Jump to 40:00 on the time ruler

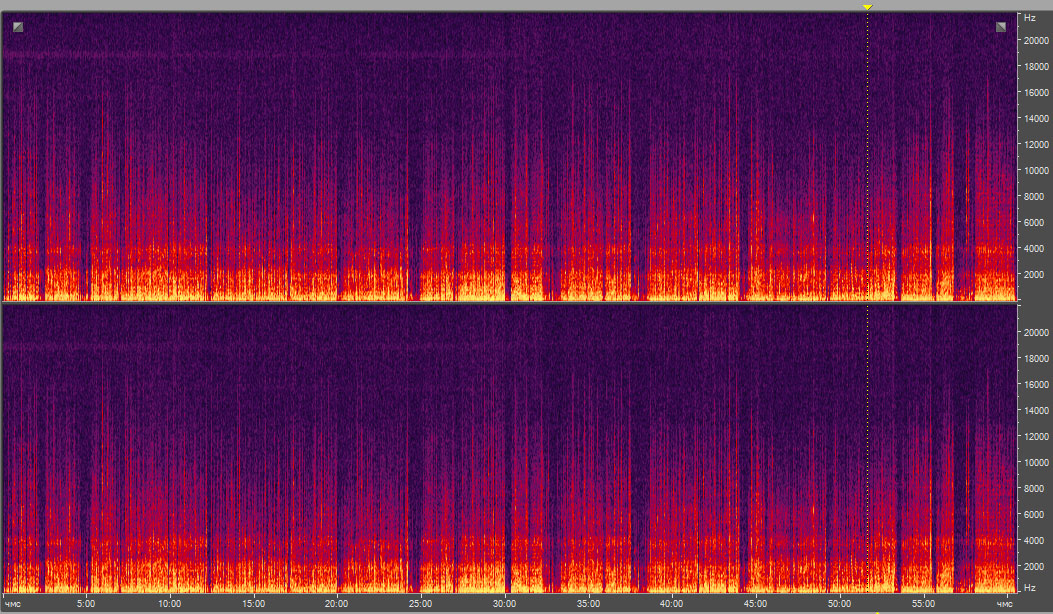672,604
